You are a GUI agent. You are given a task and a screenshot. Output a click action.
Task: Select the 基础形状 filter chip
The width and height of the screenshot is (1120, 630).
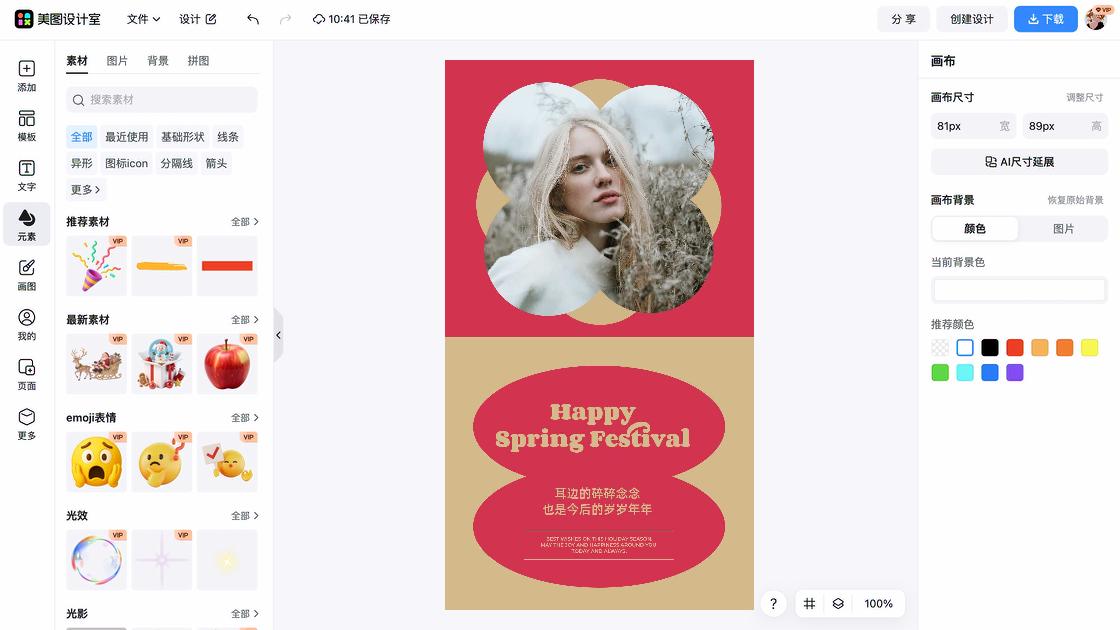tap(182, 137)
